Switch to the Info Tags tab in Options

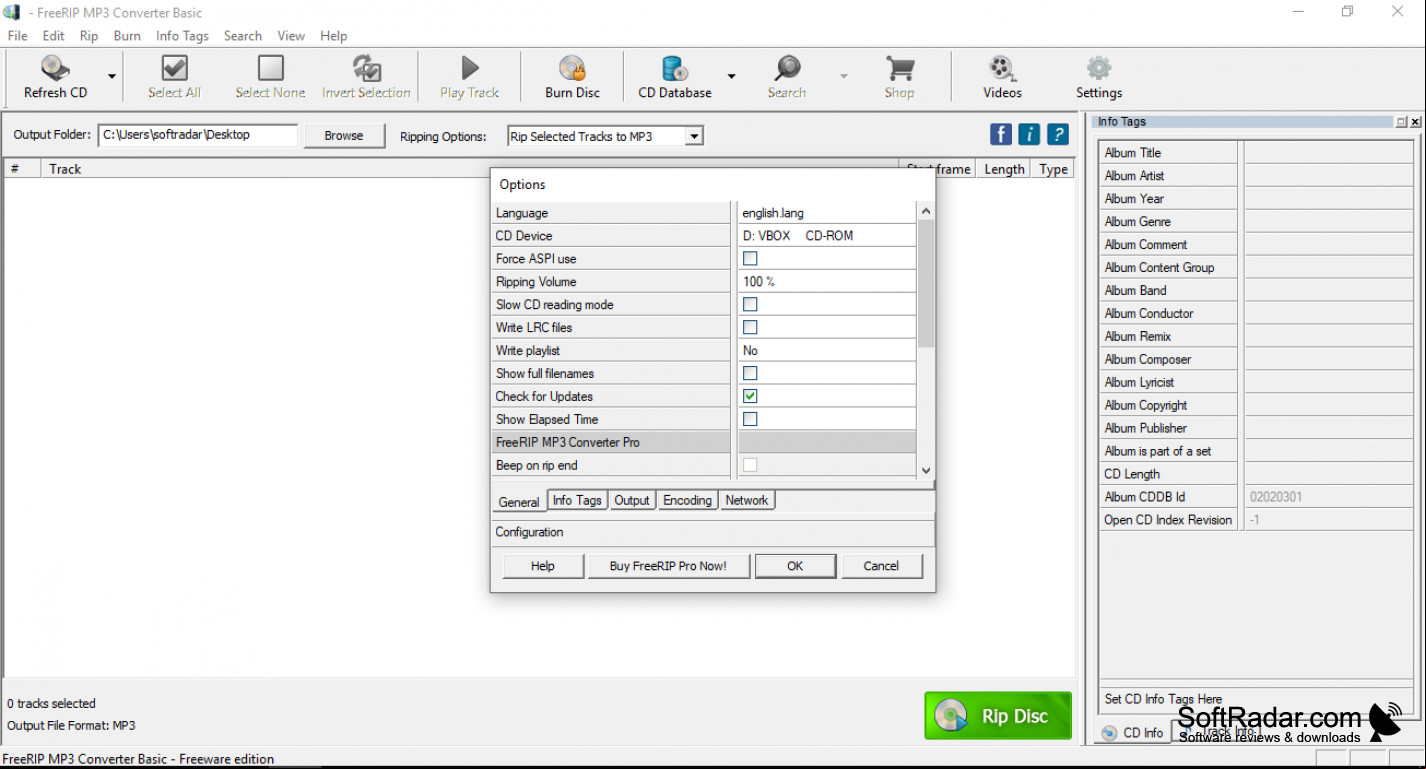pos(577,500)
